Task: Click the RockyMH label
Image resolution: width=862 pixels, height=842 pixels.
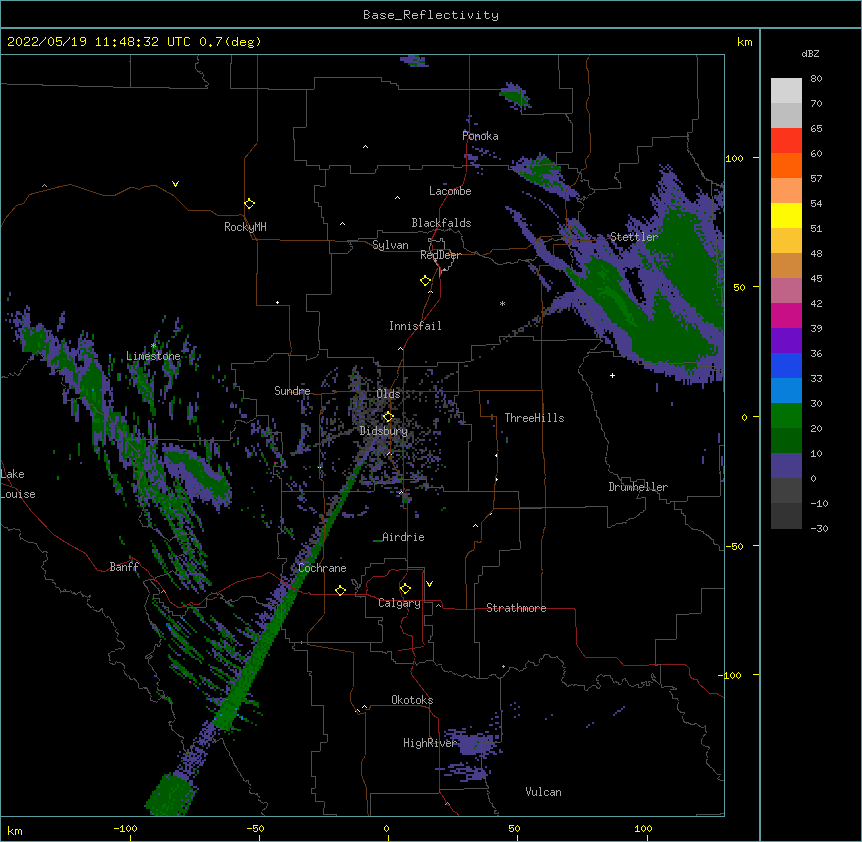Action: 245,227
